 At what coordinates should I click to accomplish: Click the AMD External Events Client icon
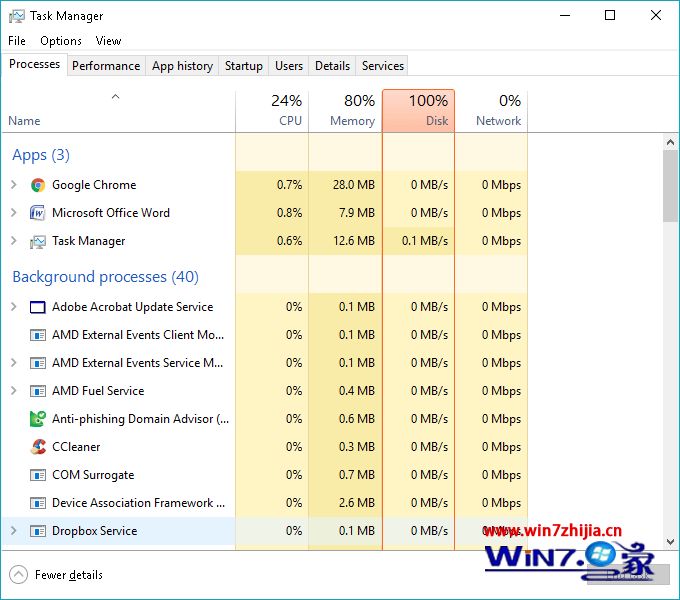[38, 335]
